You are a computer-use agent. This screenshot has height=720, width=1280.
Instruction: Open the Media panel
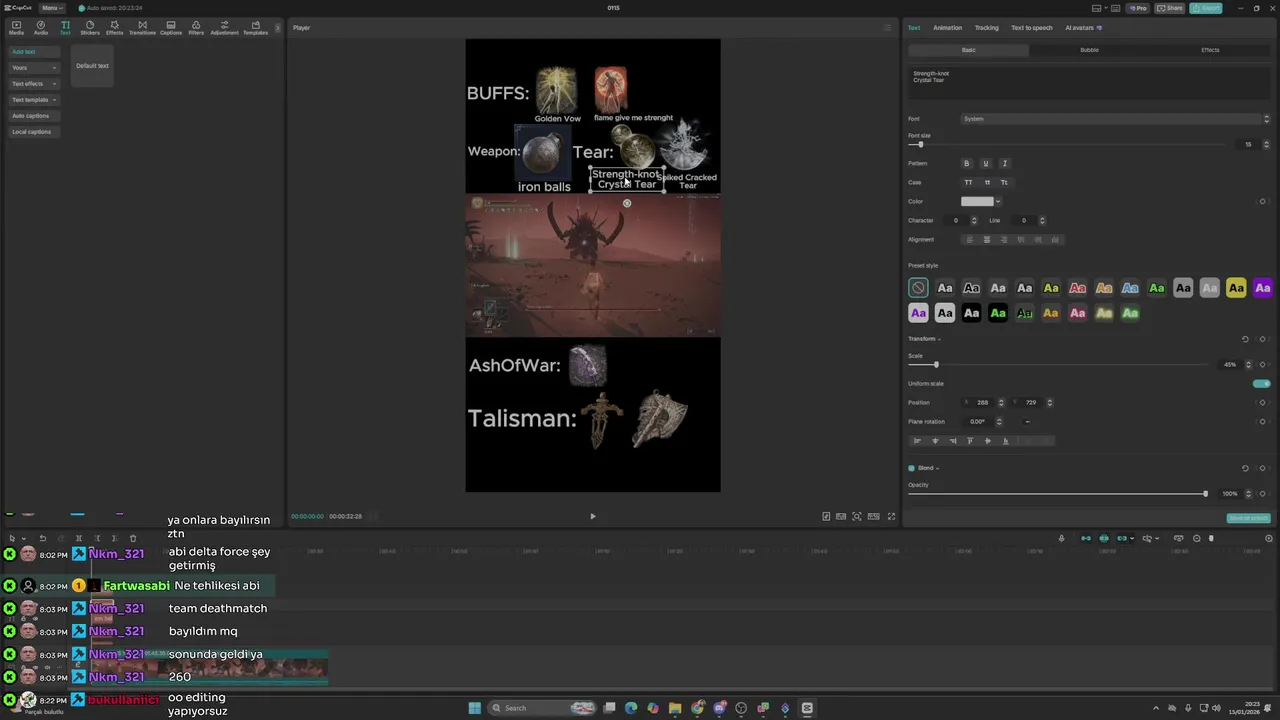coord(16,27)
